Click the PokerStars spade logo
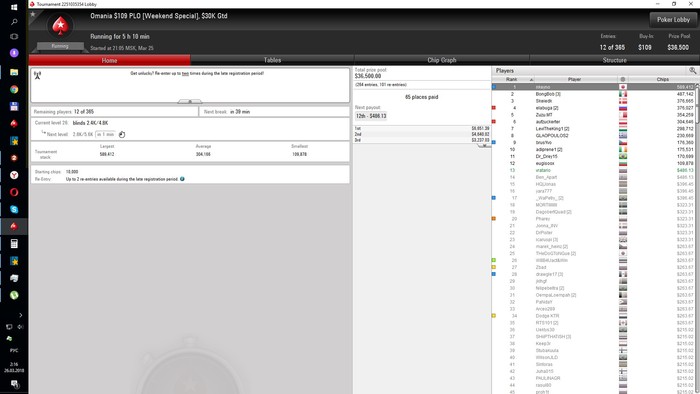Image resolution: width=700 pixels, height=394 pixels. coord(60,26)
